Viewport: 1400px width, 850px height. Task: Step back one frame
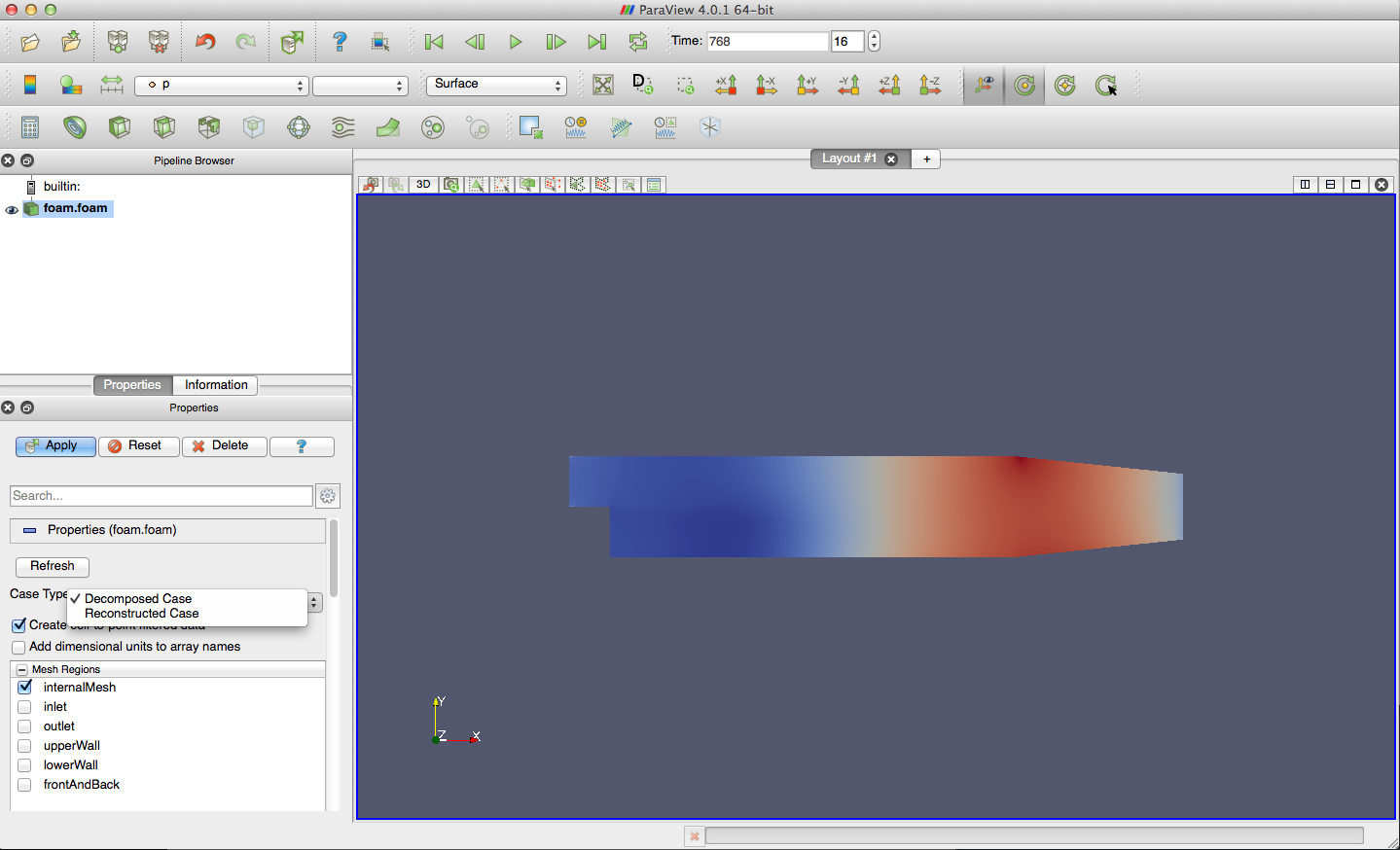pyautogui.click(x=475, y=42)
